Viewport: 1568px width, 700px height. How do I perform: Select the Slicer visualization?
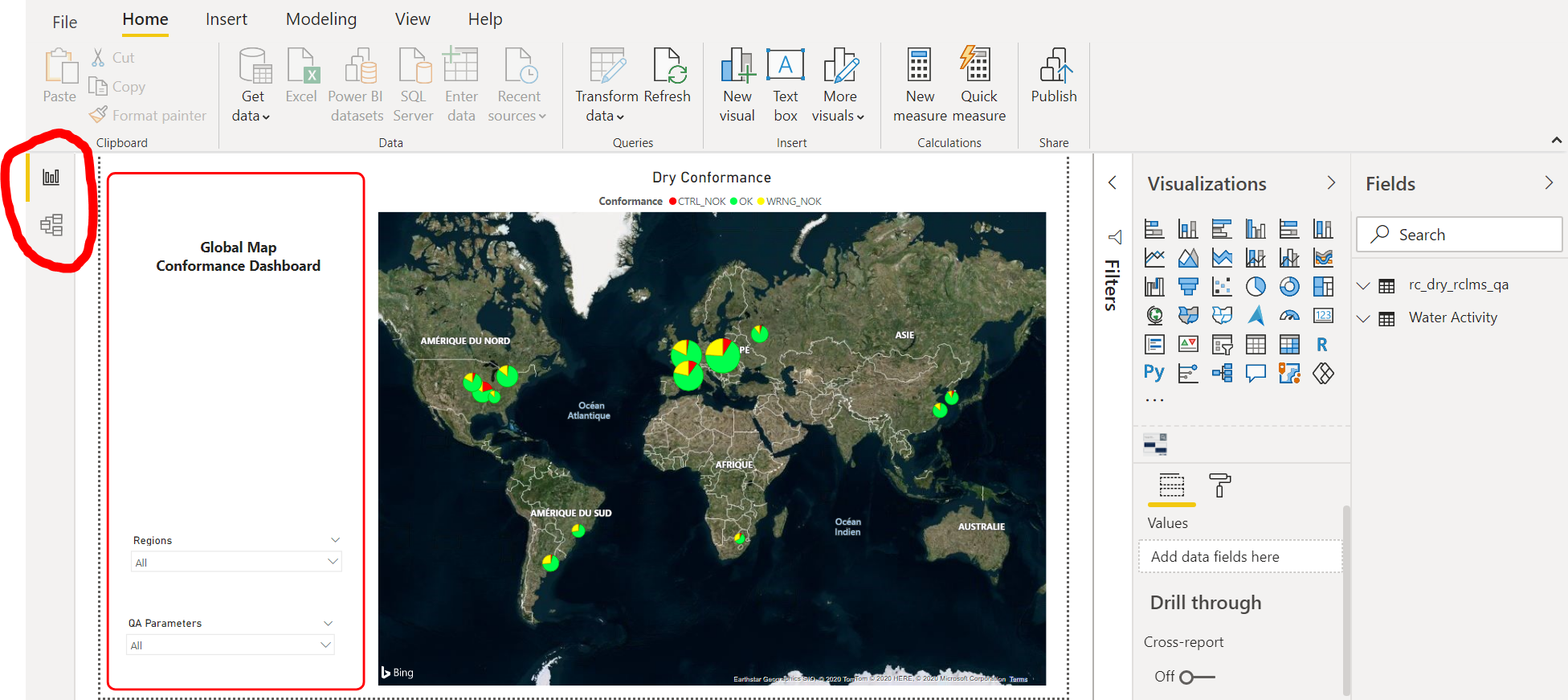point(1222,345)
